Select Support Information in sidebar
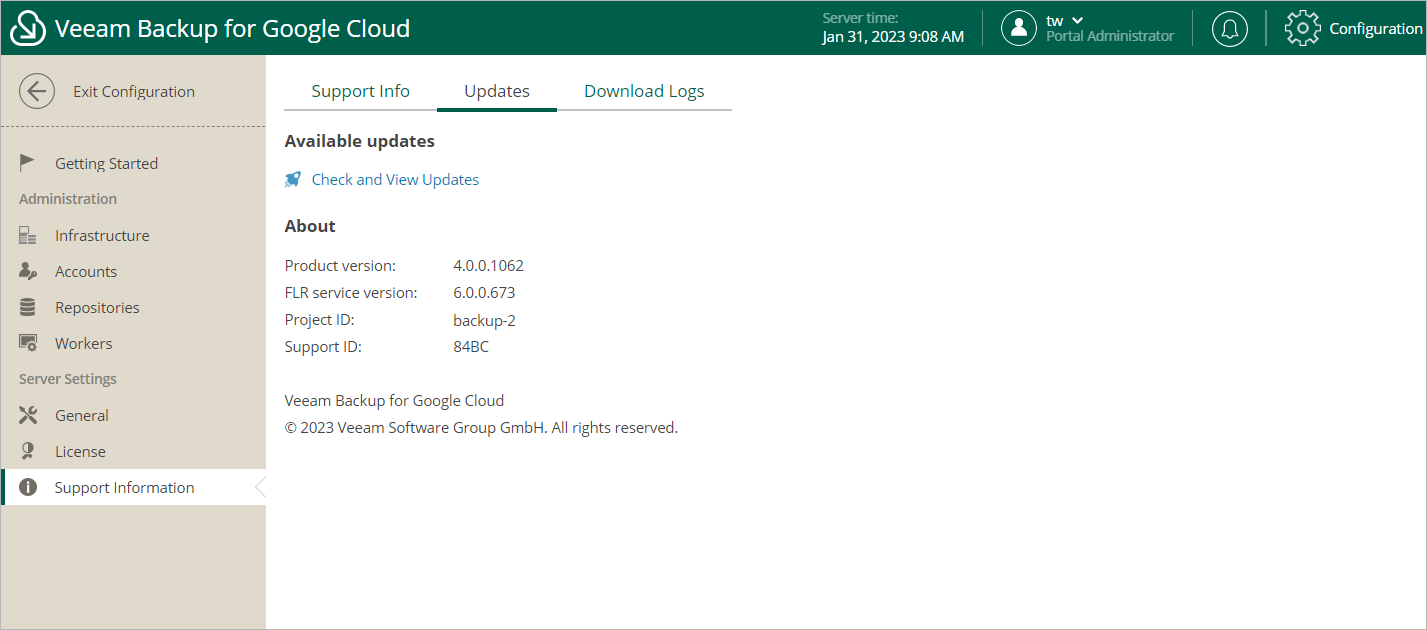This screenshot has height=630, width=1427. 124,488
